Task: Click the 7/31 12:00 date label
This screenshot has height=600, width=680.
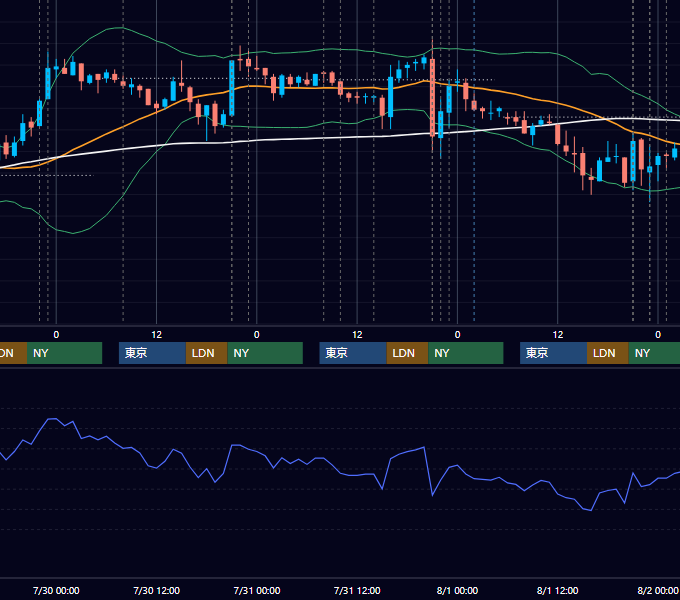Action: 357,590
